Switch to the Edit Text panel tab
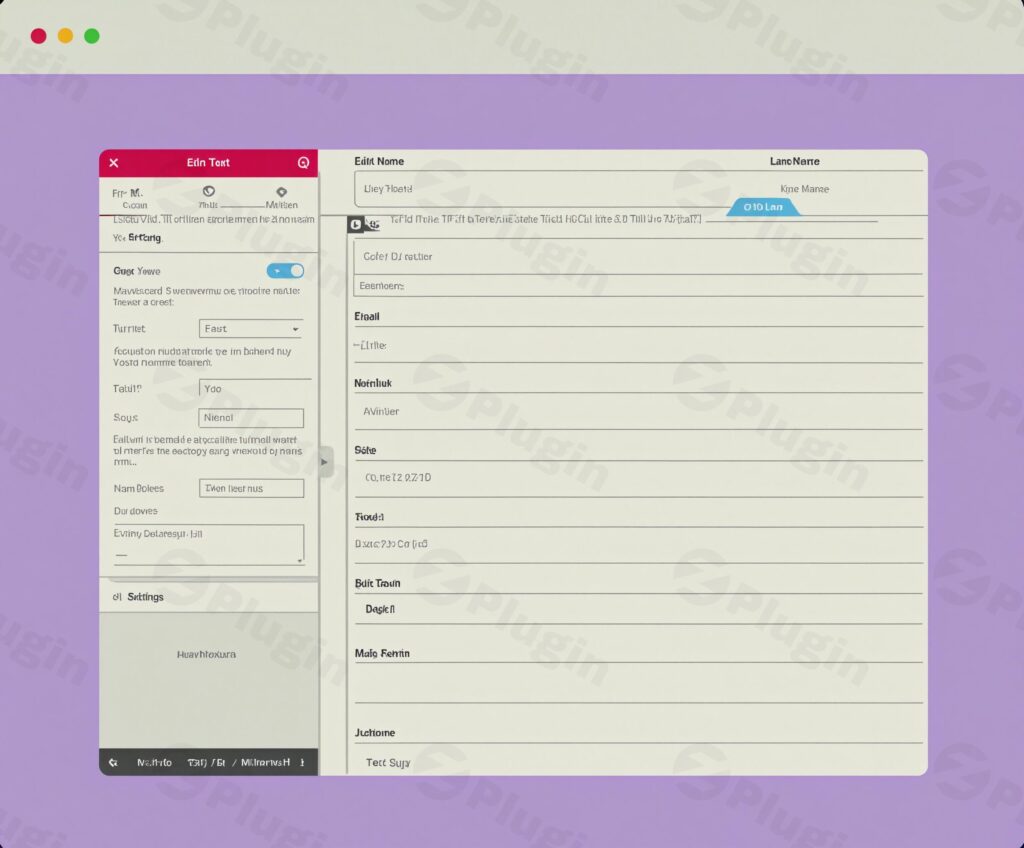1024x848 pixels. coord(208,162)
